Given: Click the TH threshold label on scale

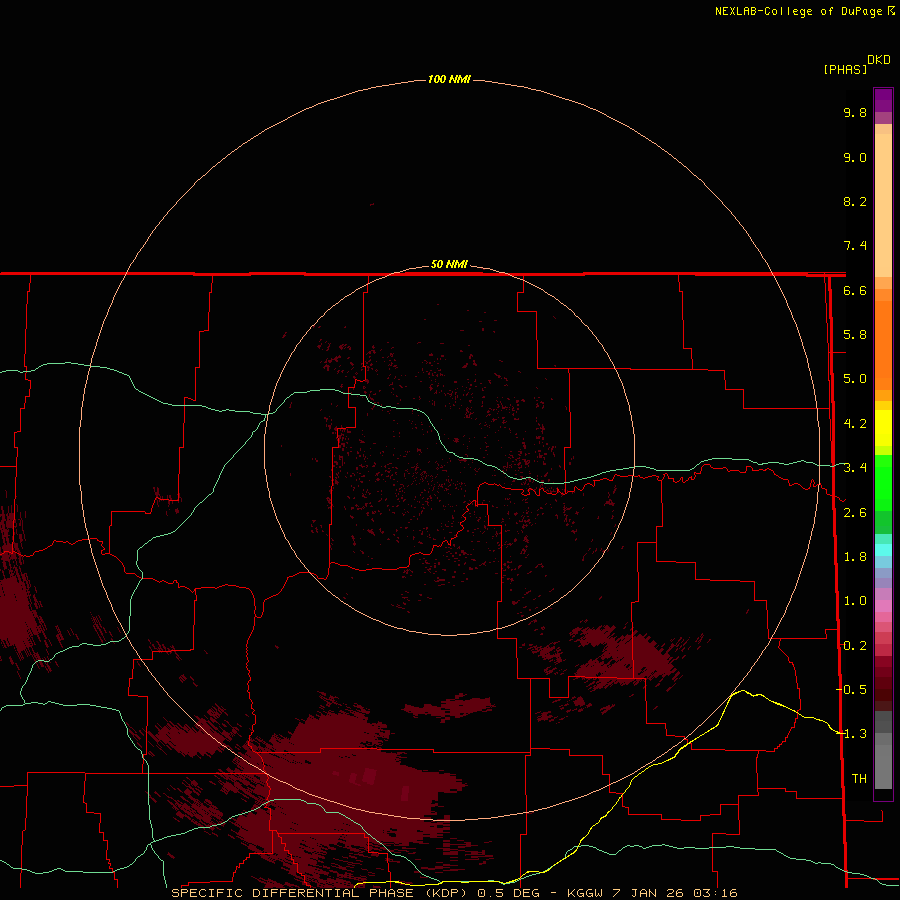Looking at the screenshot, I should [x=859, y=778].
